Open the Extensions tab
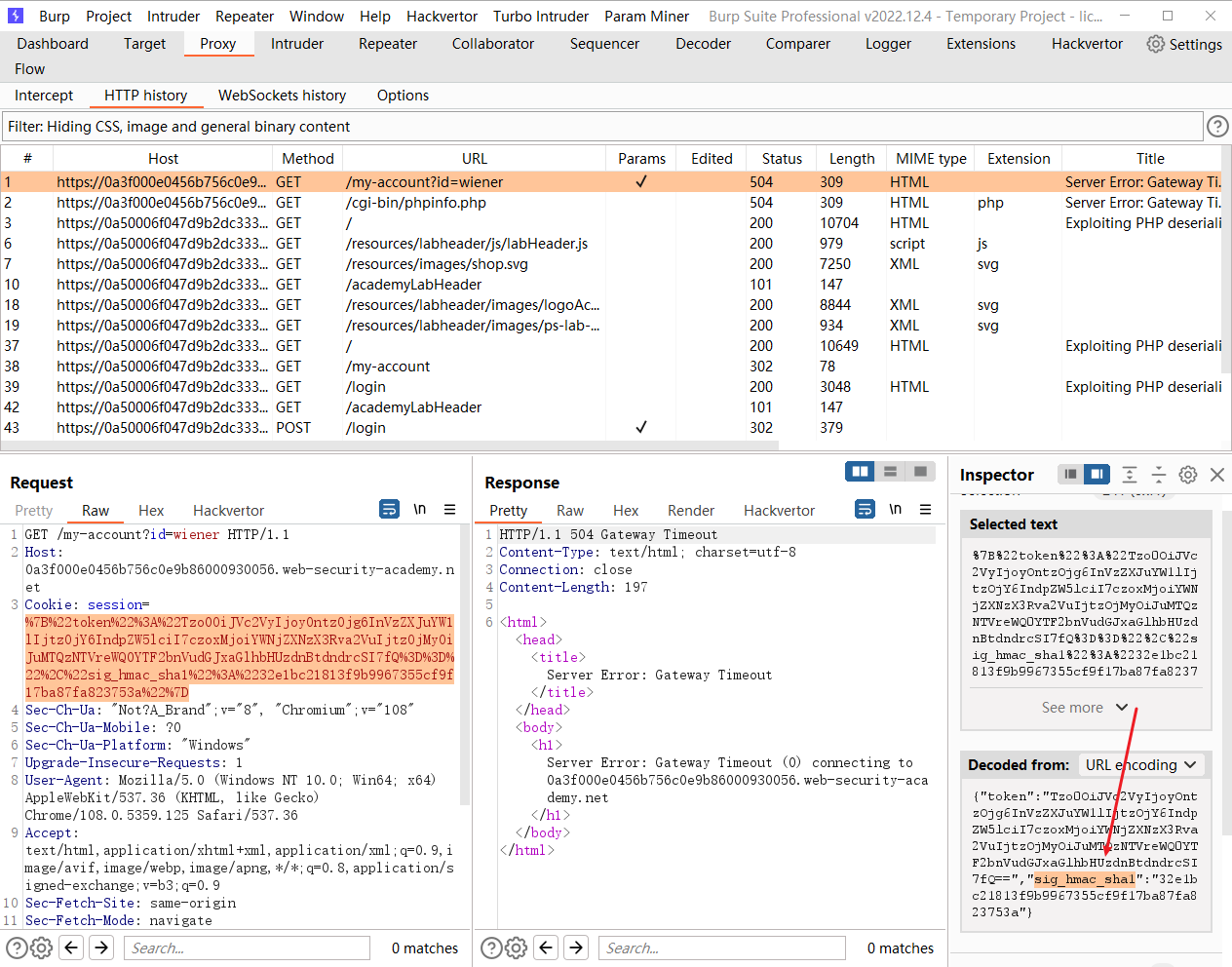 click(981, 44)
